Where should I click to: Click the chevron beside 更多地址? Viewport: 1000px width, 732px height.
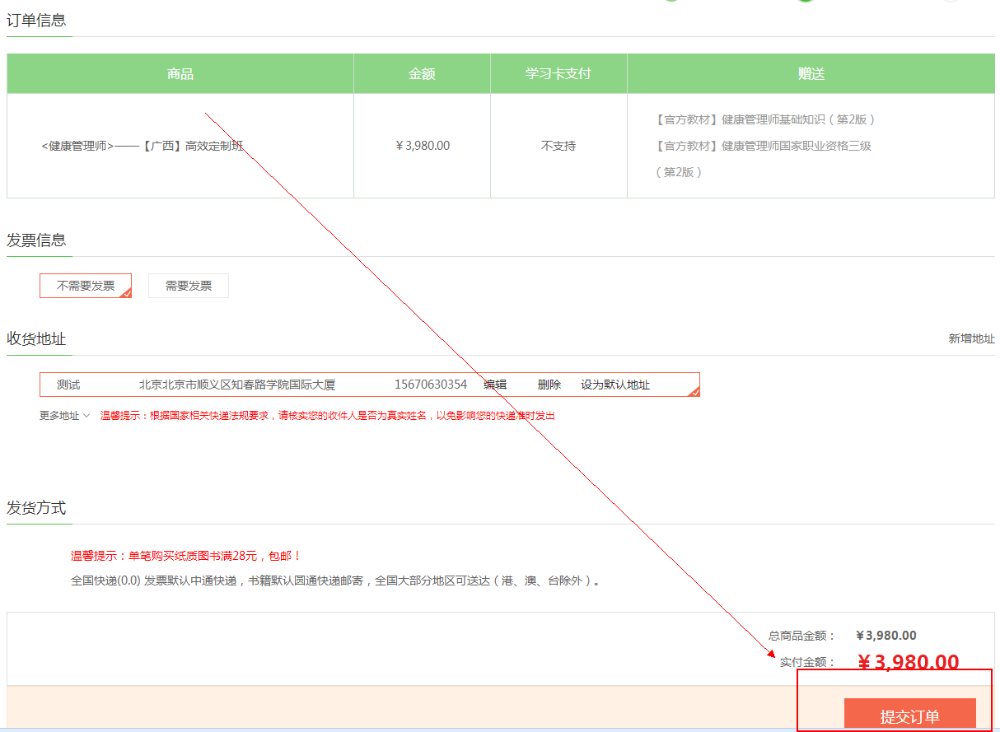[x=87, y=415]
